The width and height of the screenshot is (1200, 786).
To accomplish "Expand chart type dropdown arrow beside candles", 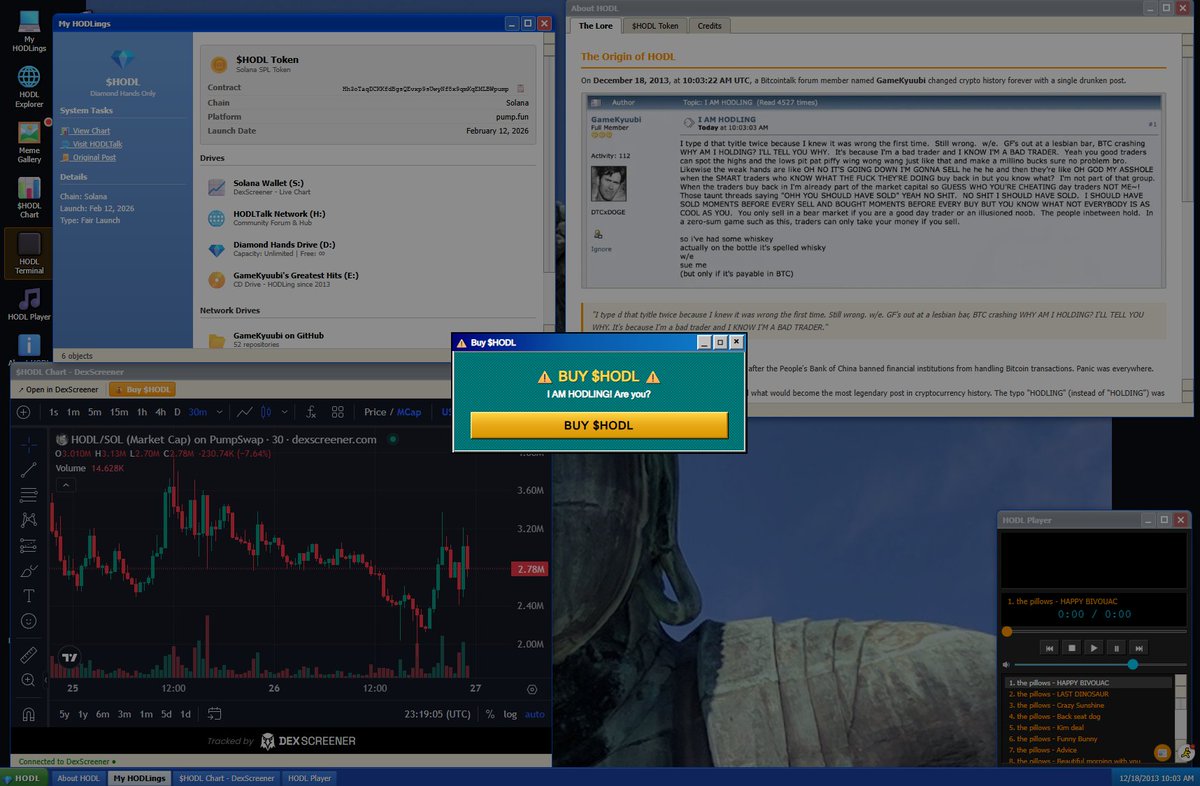I will (285, 412).
